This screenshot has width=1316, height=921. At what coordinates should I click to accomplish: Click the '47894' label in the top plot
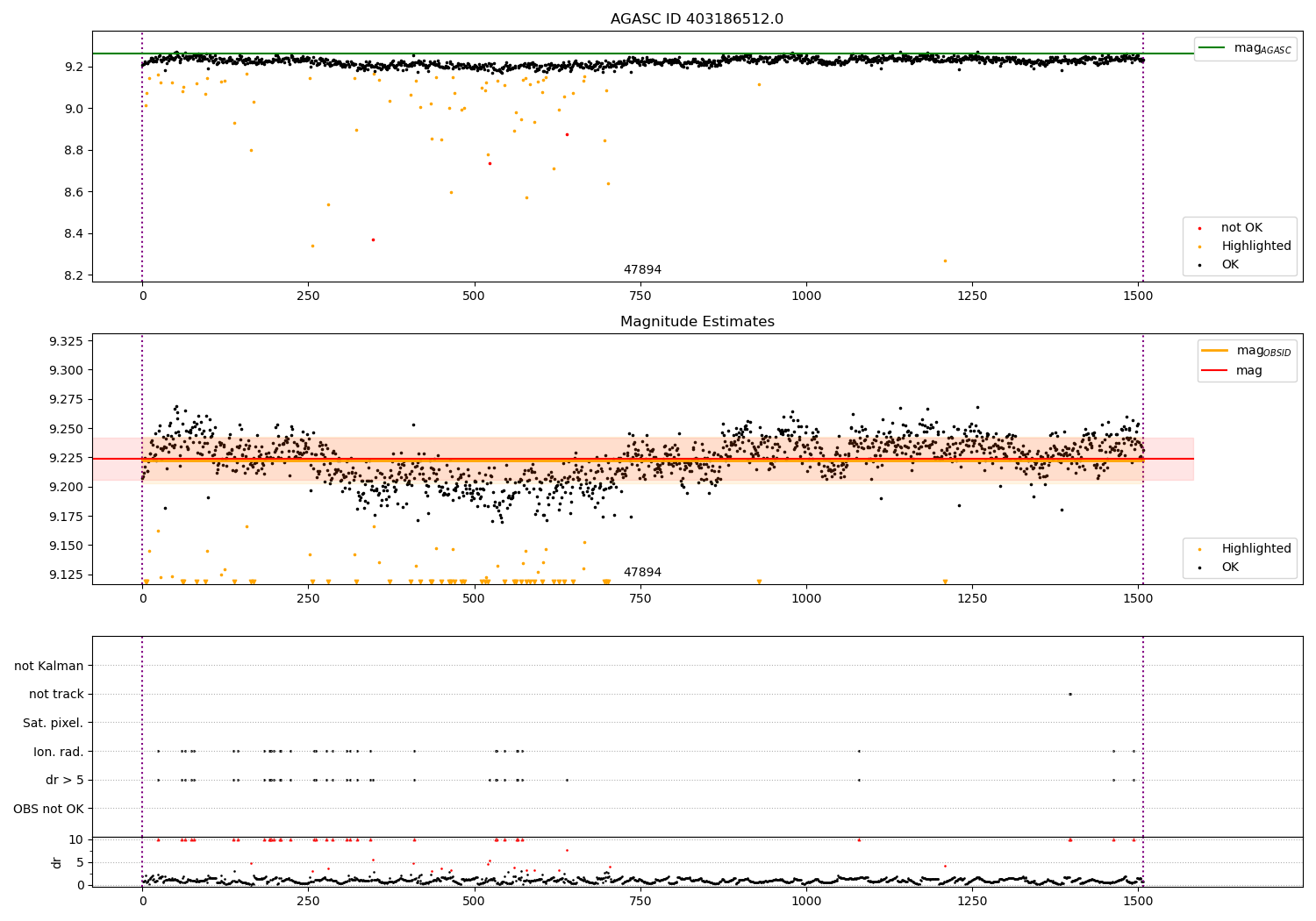[642, 270]
